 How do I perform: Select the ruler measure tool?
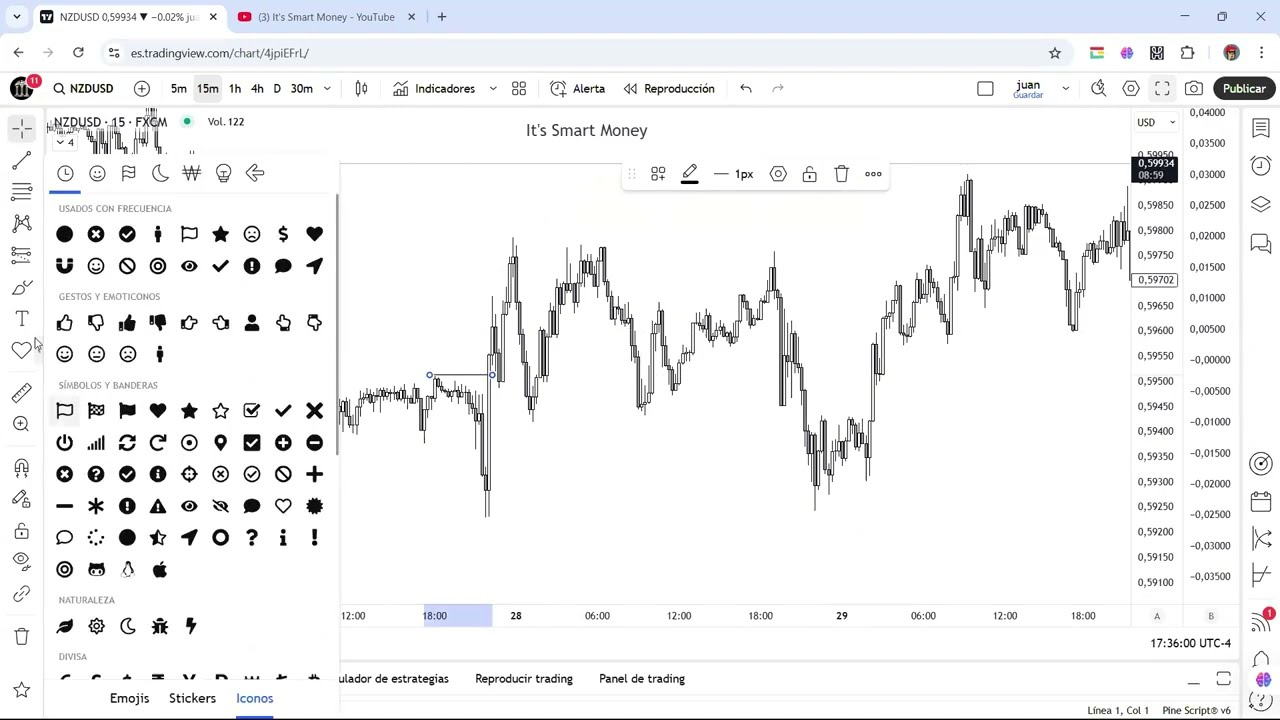tap(21, 393)
